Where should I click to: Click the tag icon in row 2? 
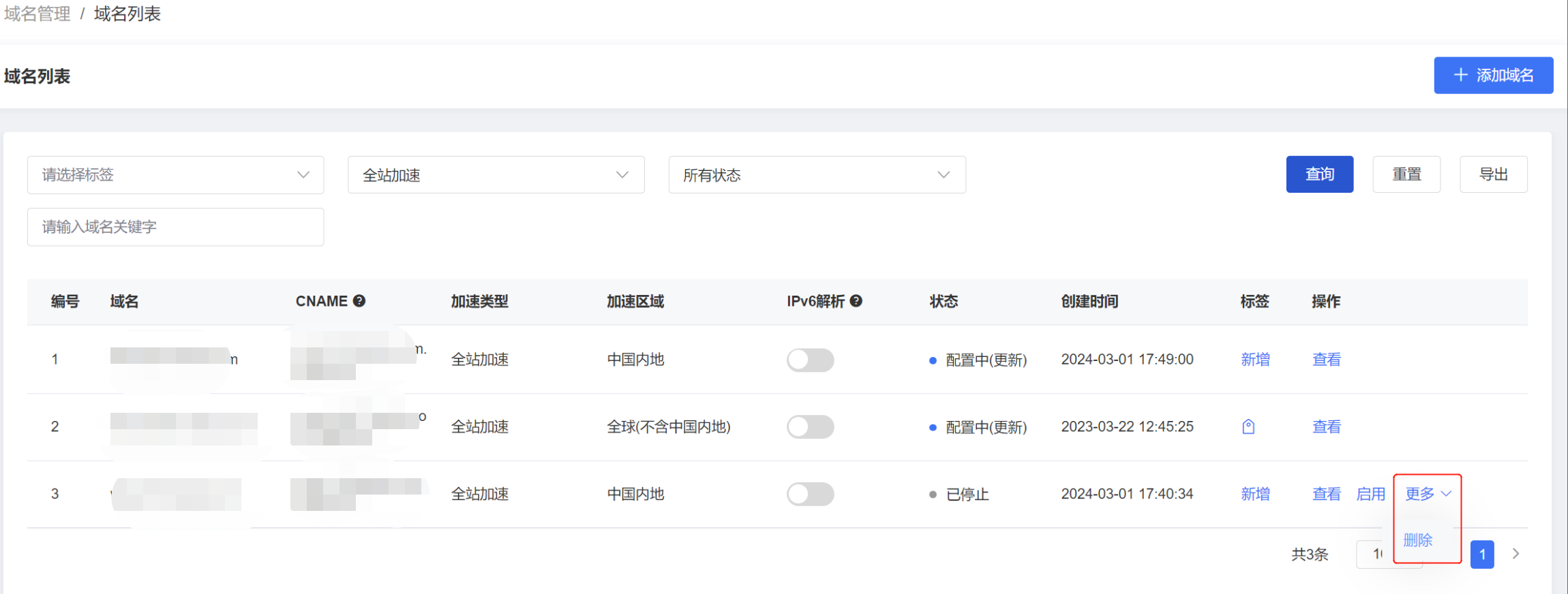pyautogui.click(x=1248, y=427)
